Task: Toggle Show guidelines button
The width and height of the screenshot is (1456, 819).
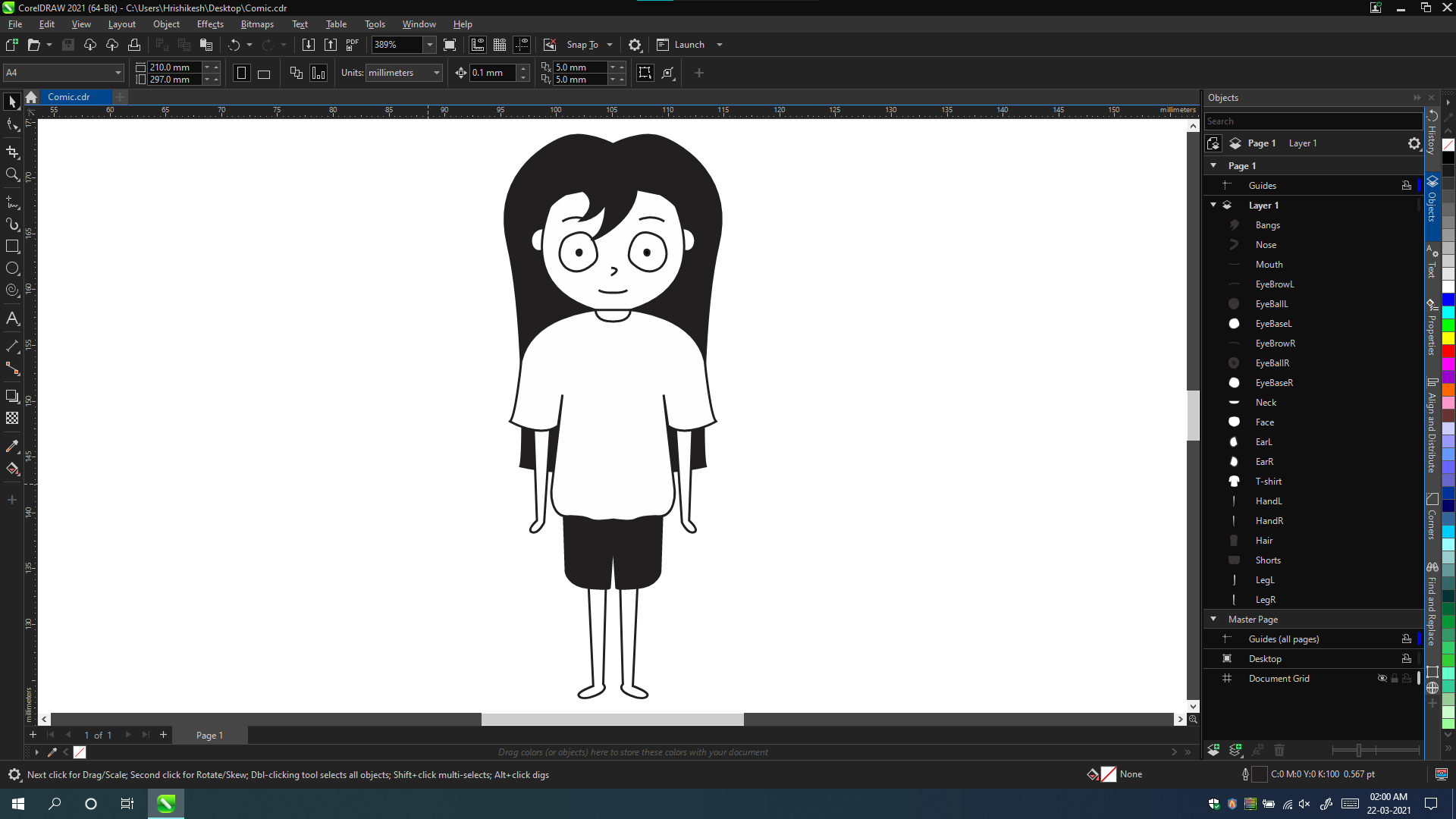Action: tap(522, 45)
